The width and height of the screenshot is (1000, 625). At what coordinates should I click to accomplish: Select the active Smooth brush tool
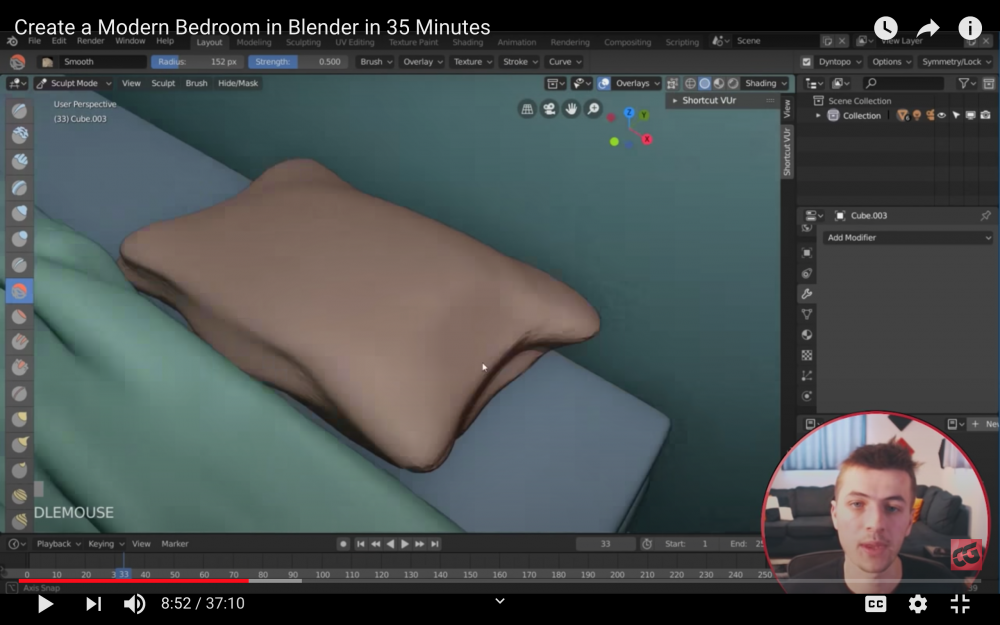[20, 291]
